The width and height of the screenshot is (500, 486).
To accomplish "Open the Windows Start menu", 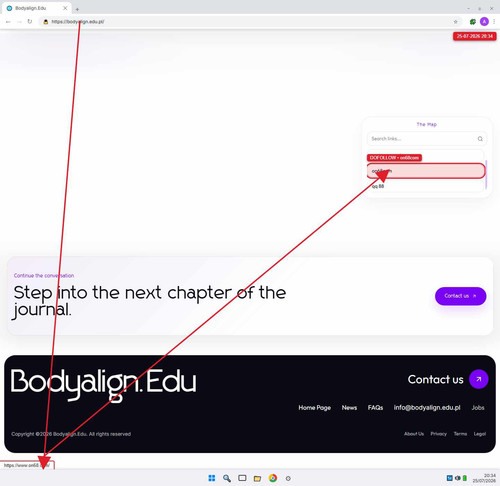I will click(212, 478).
